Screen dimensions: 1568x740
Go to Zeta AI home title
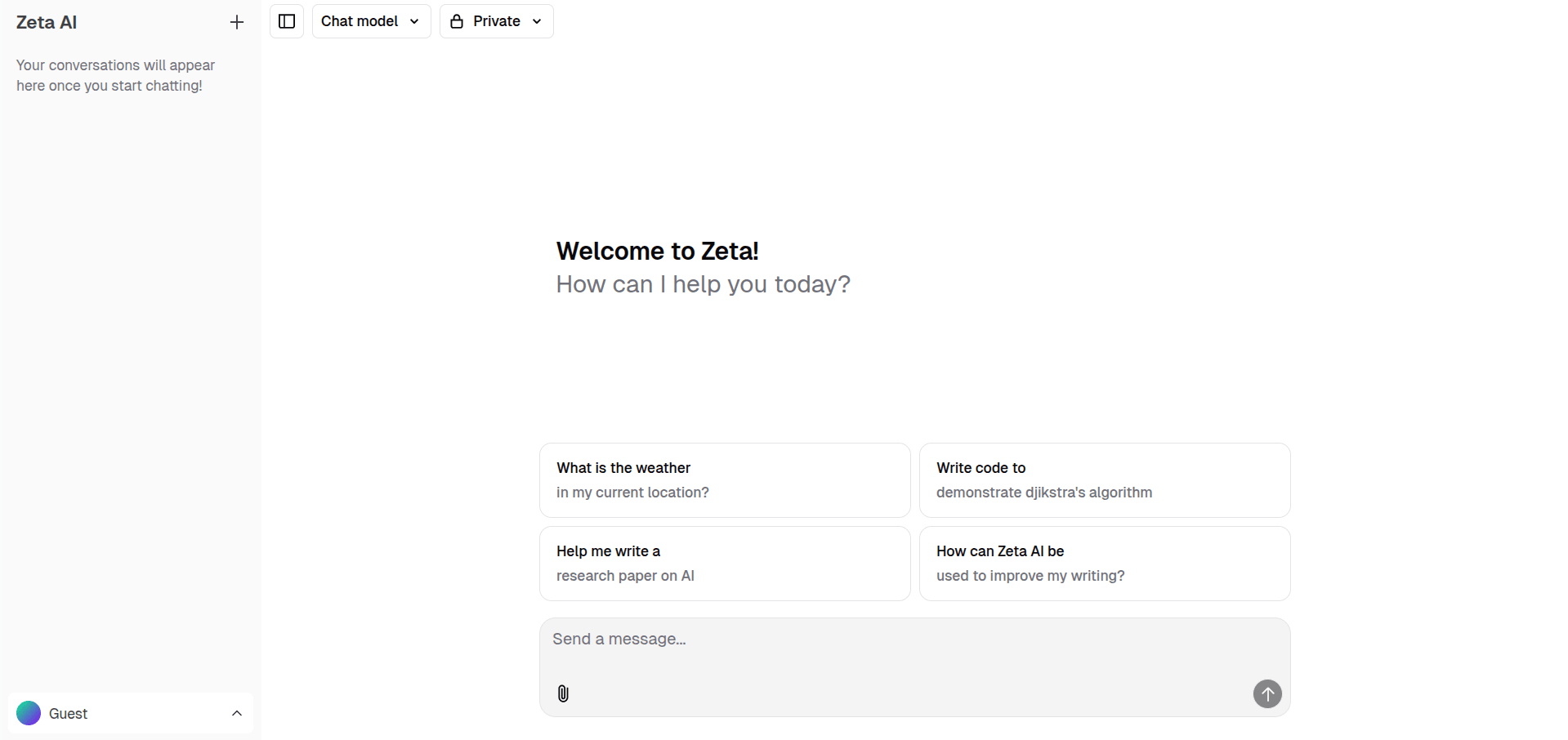point(47,23)
